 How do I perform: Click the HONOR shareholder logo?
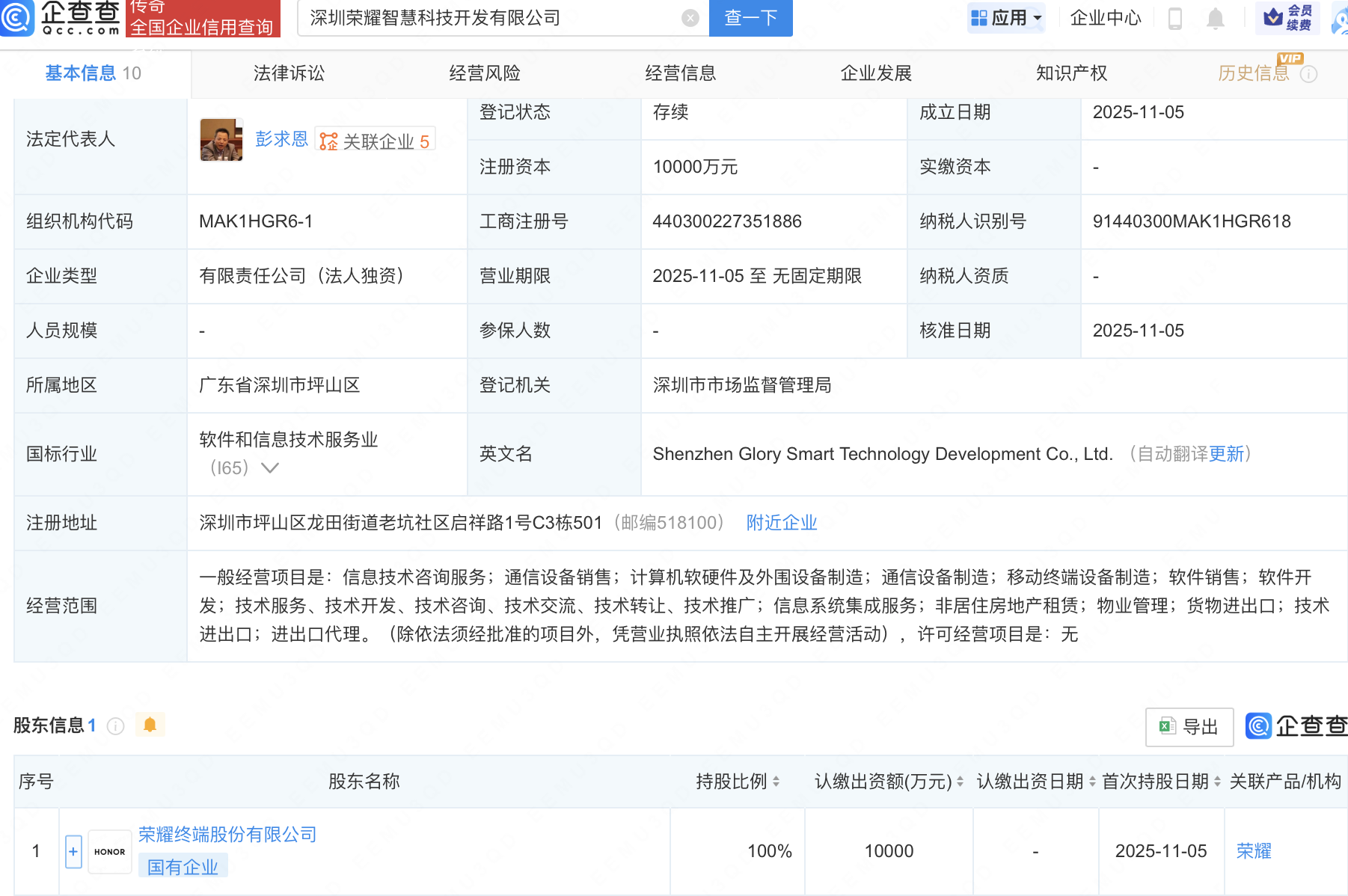110,851
